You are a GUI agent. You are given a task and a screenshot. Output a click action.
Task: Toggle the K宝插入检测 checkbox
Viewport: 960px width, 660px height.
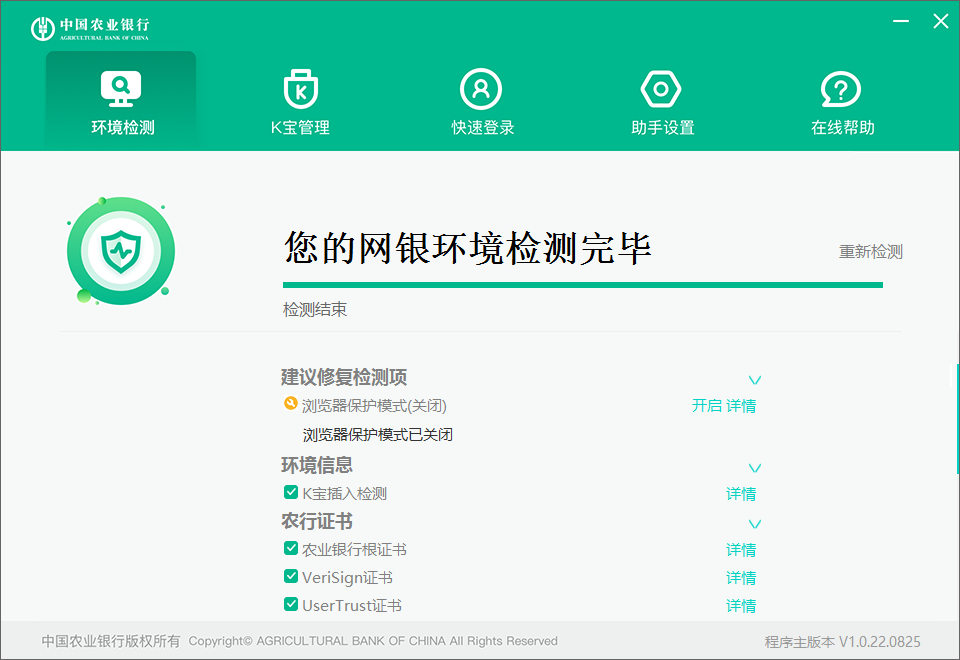(x=291, y=492)
